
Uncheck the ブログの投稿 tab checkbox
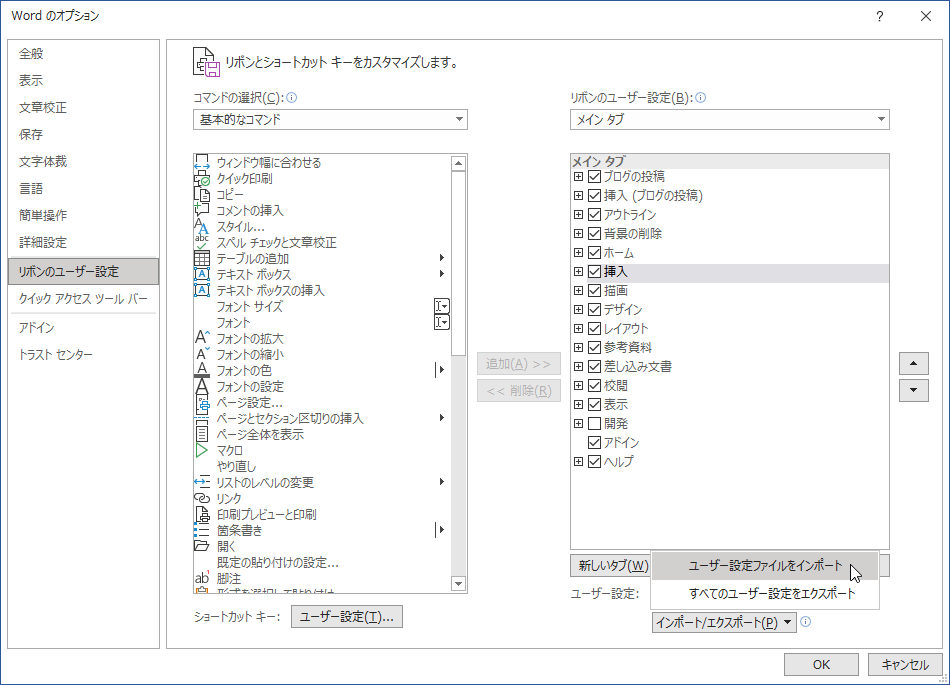click(x=594, y=176)
